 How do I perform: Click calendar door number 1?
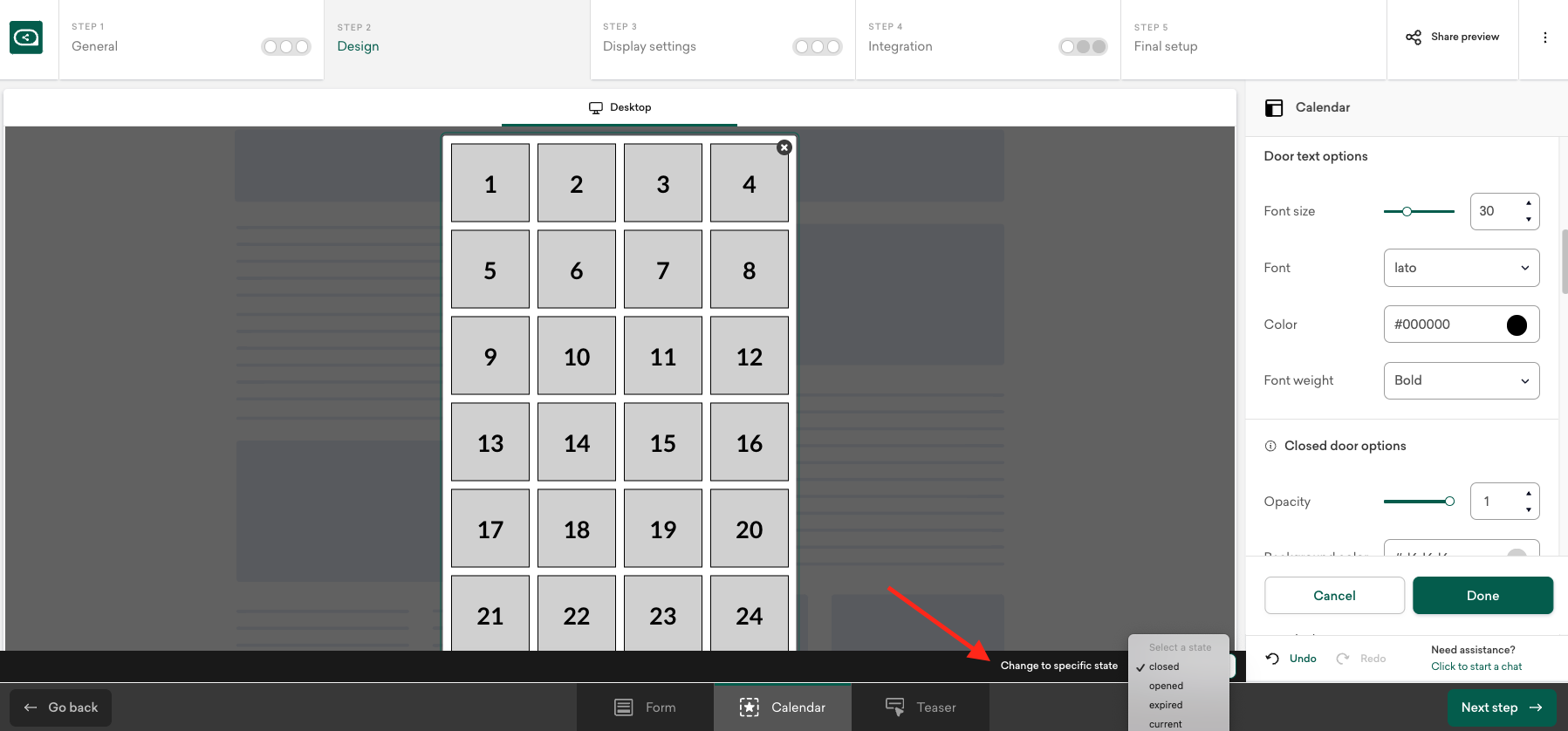[x=490, y=183]
